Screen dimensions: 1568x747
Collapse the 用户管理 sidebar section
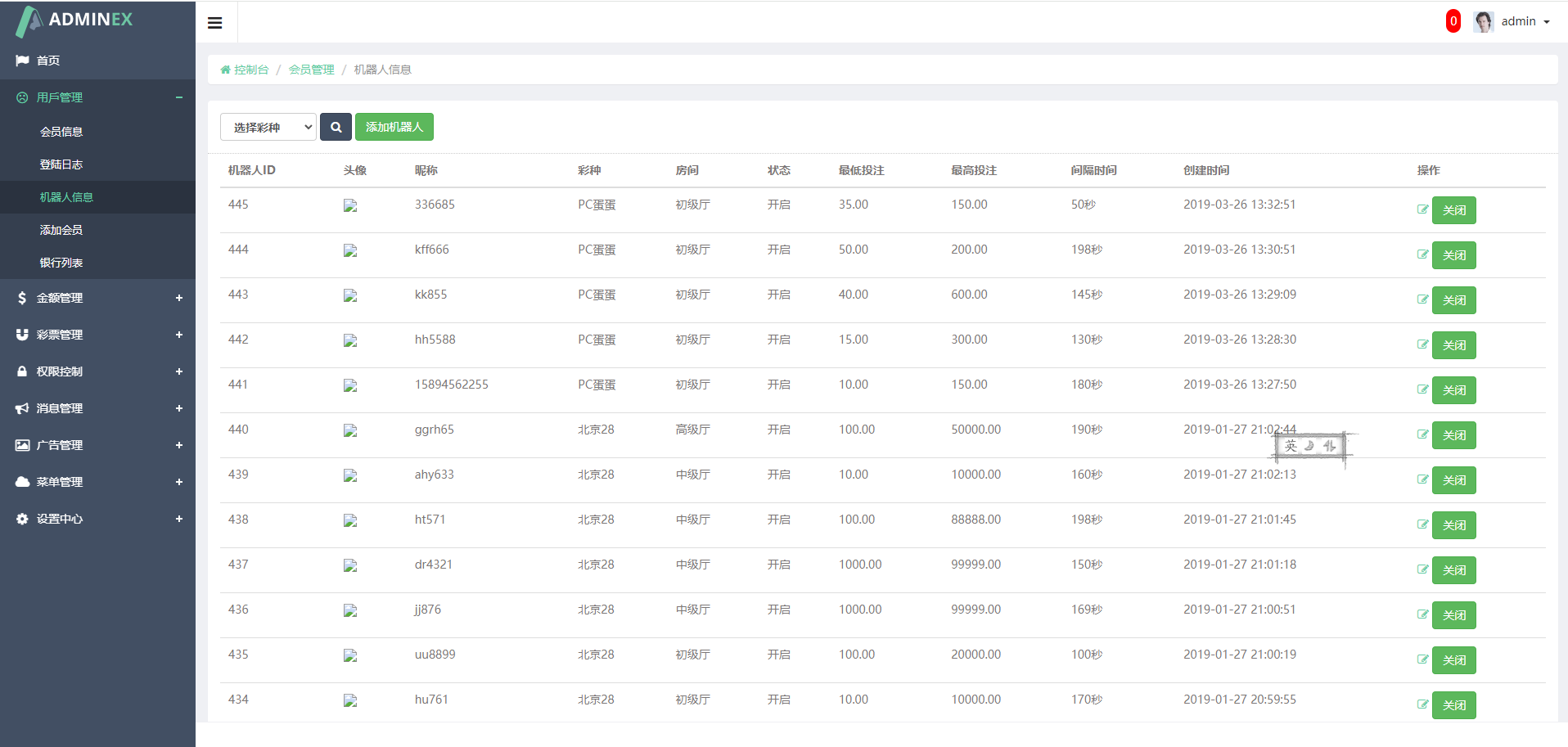[x=98, y=97]
